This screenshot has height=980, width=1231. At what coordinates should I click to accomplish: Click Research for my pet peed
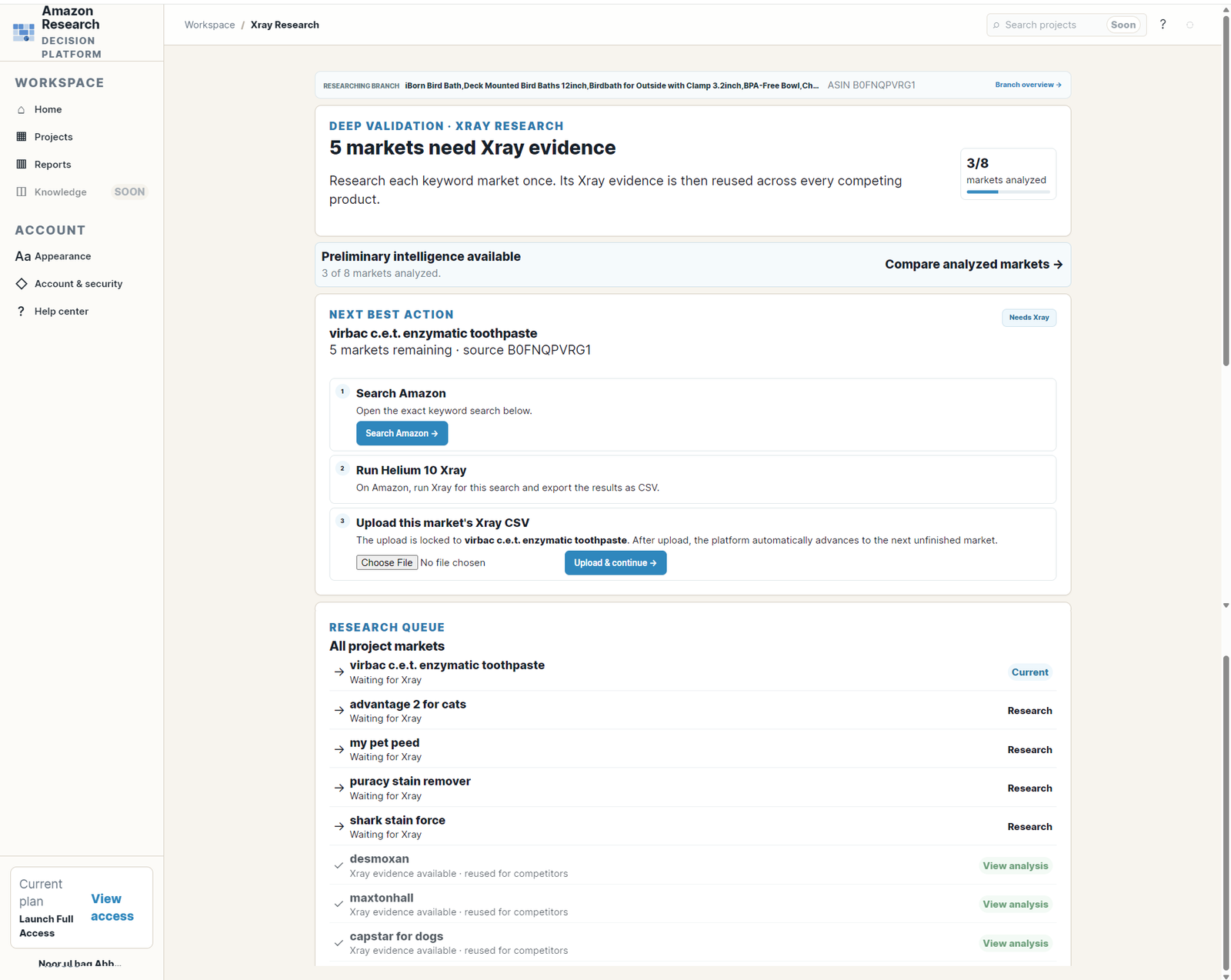click(x=1029, y=750)
